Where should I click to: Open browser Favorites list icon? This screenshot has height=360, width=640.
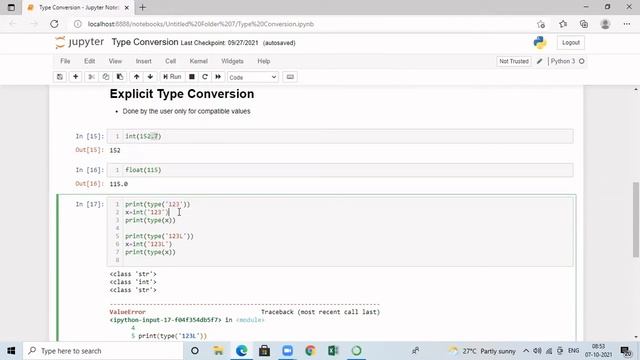click(x=563, y=24)
